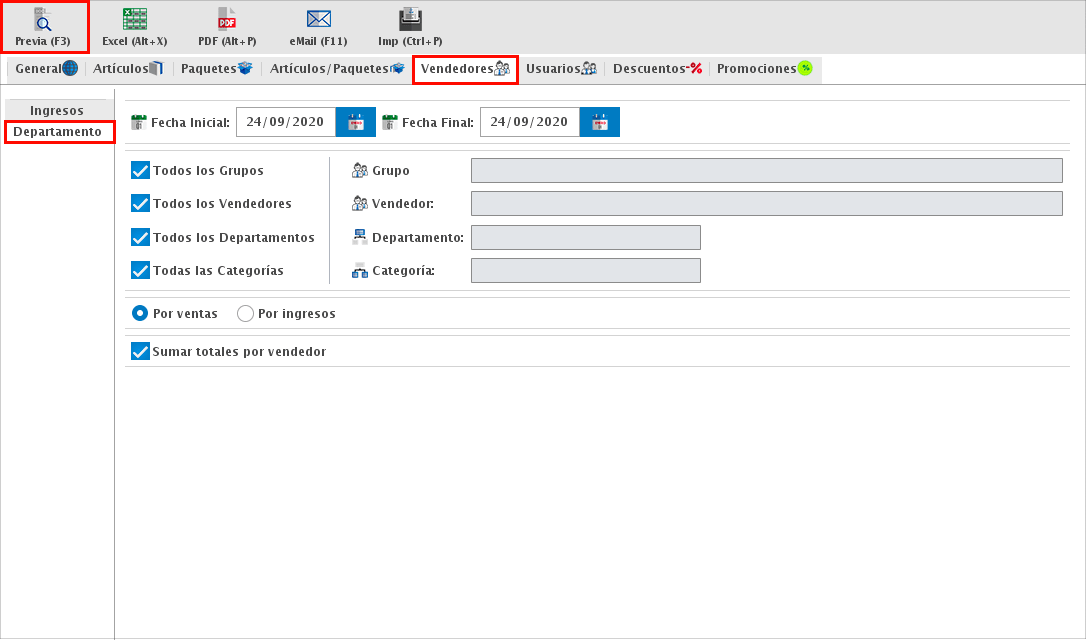Export report with PDF (Alt+P) icon
Screen dimensions: 1086x640
point(227,20)
